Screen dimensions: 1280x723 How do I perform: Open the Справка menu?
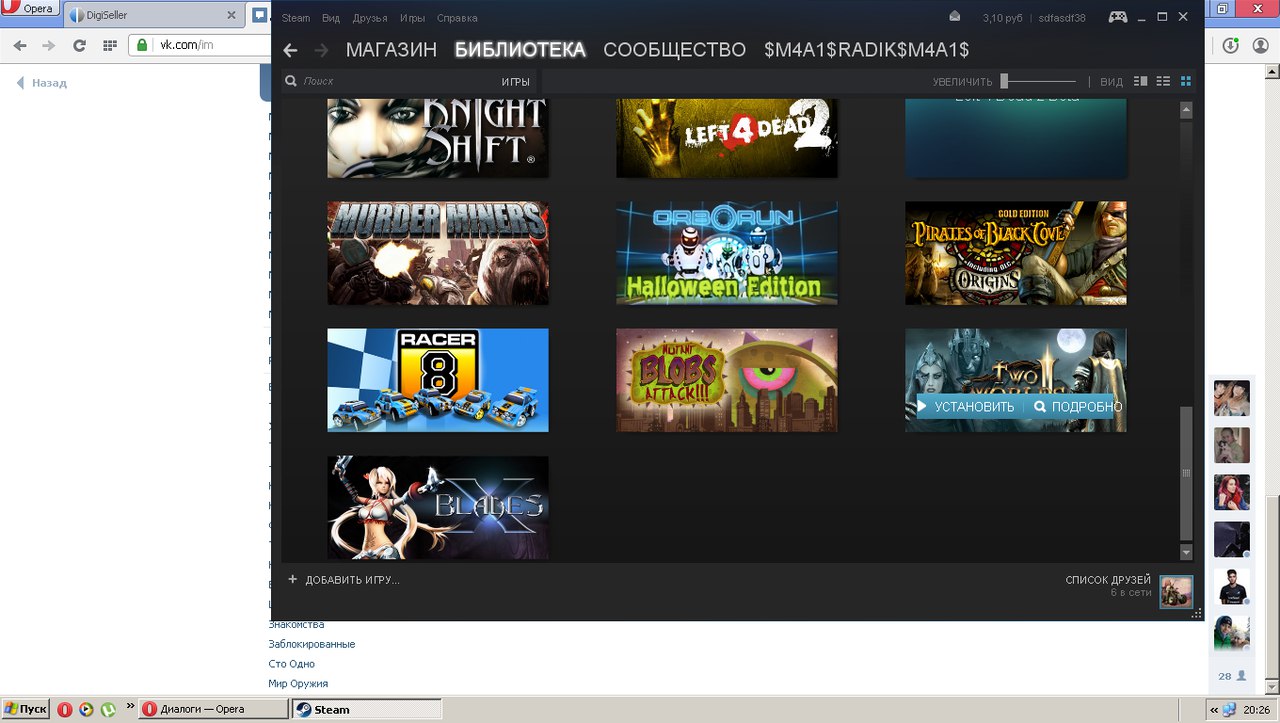(457, 18)
